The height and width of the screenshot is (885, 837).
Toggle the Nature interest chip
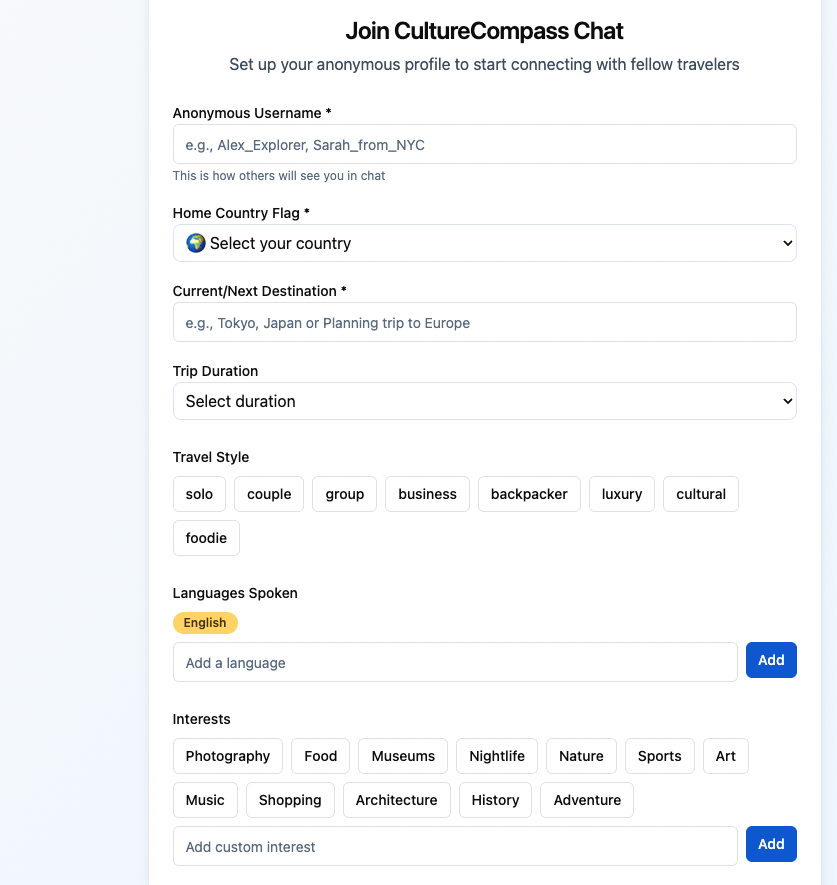(x=581, y=756)
